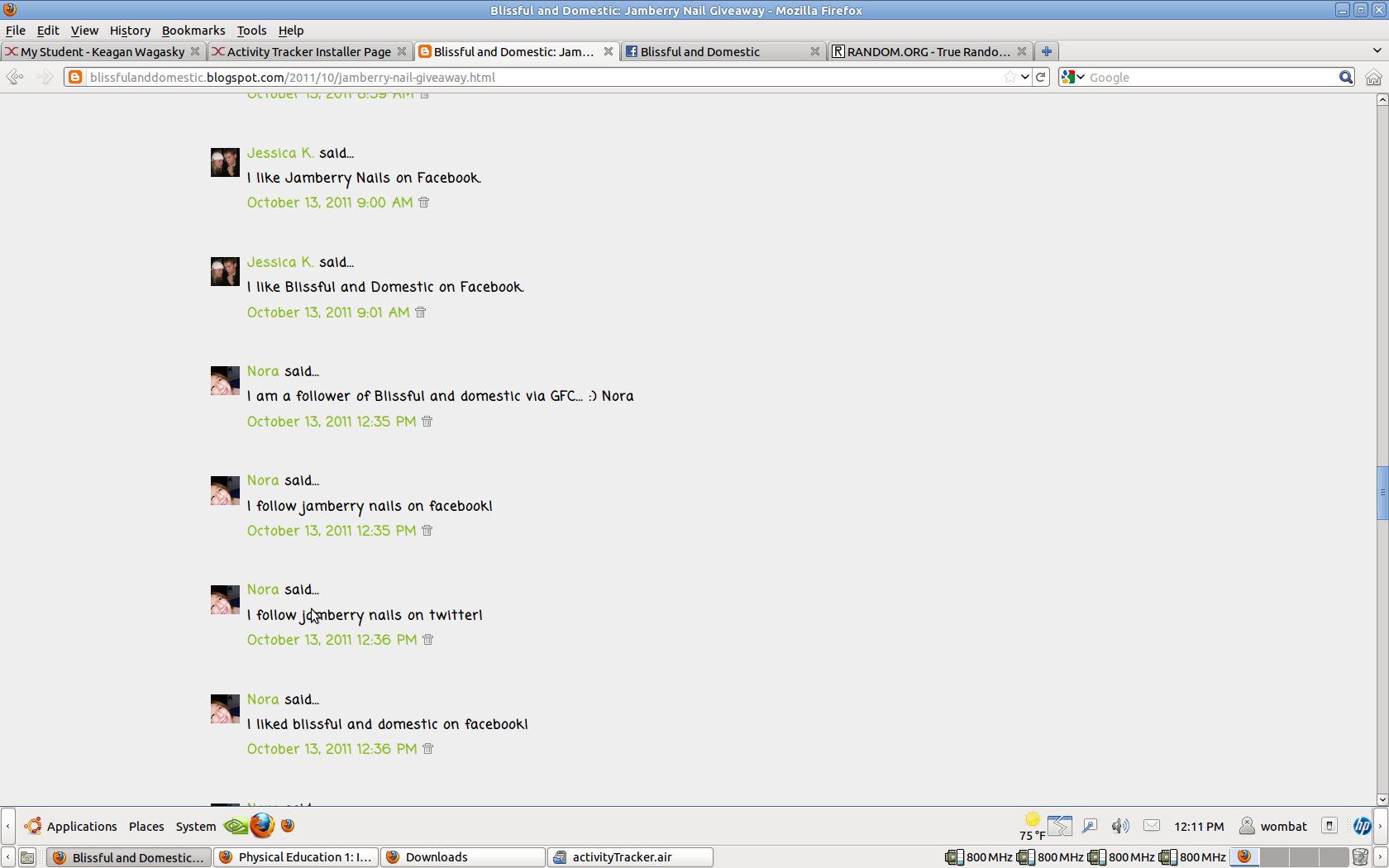This screenshot has height=868, width=1389.
Task: Click October 13, 2011 12:36 PM twitter timestamp
Action: 332,640
